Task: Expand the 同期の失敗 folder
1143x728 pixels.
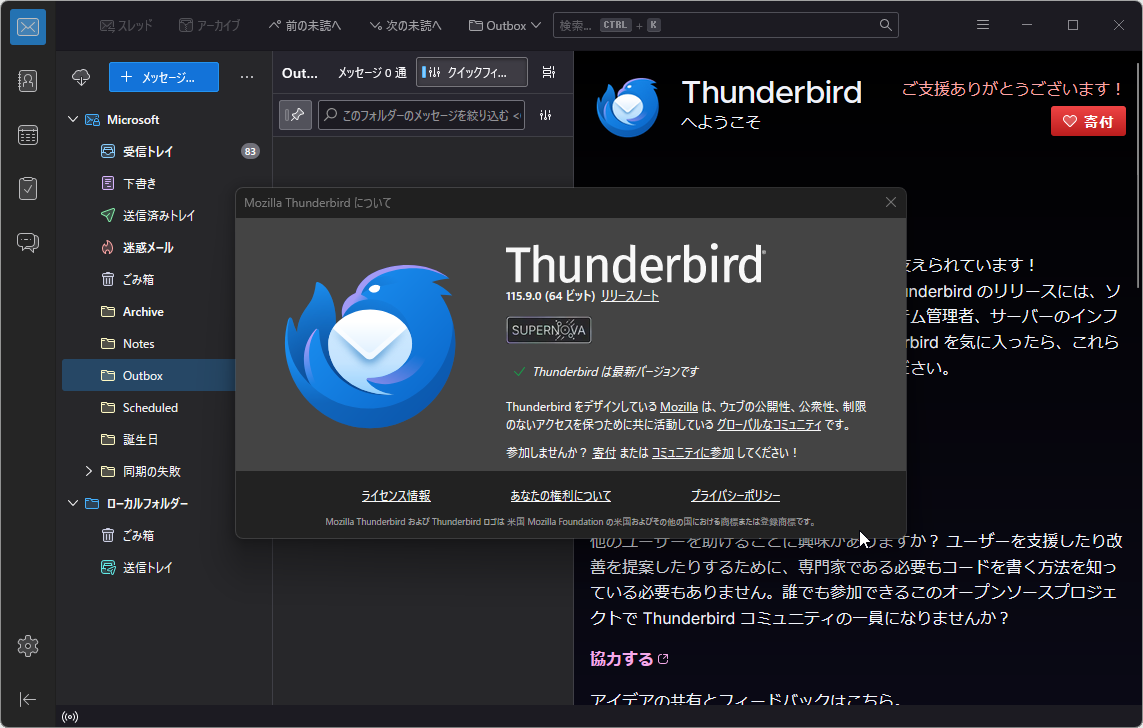Action: [x=88, y=471]
